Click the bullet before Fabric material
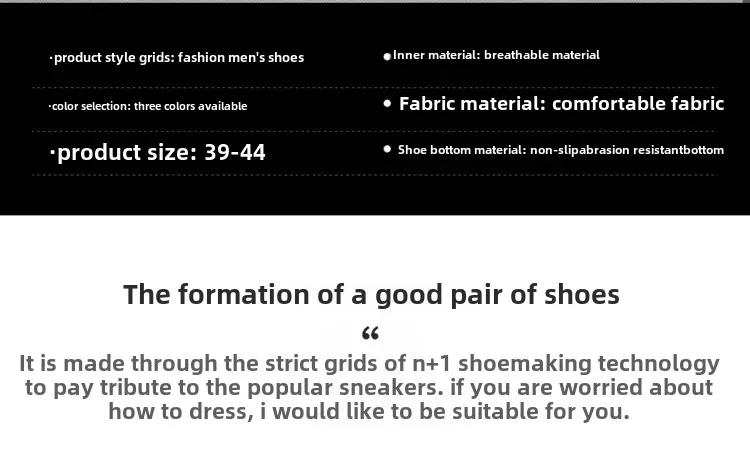 [387, 103]
